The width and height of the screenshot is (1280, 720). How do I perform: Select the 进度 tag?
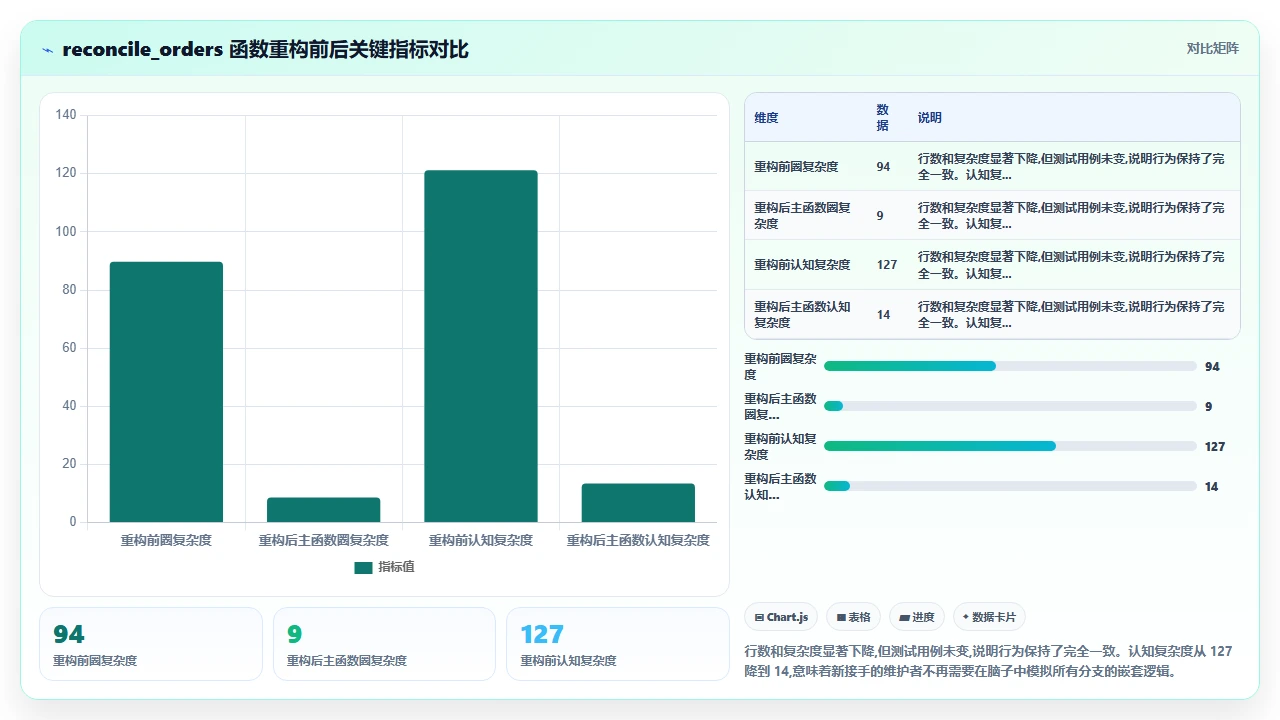click(917, 617)
